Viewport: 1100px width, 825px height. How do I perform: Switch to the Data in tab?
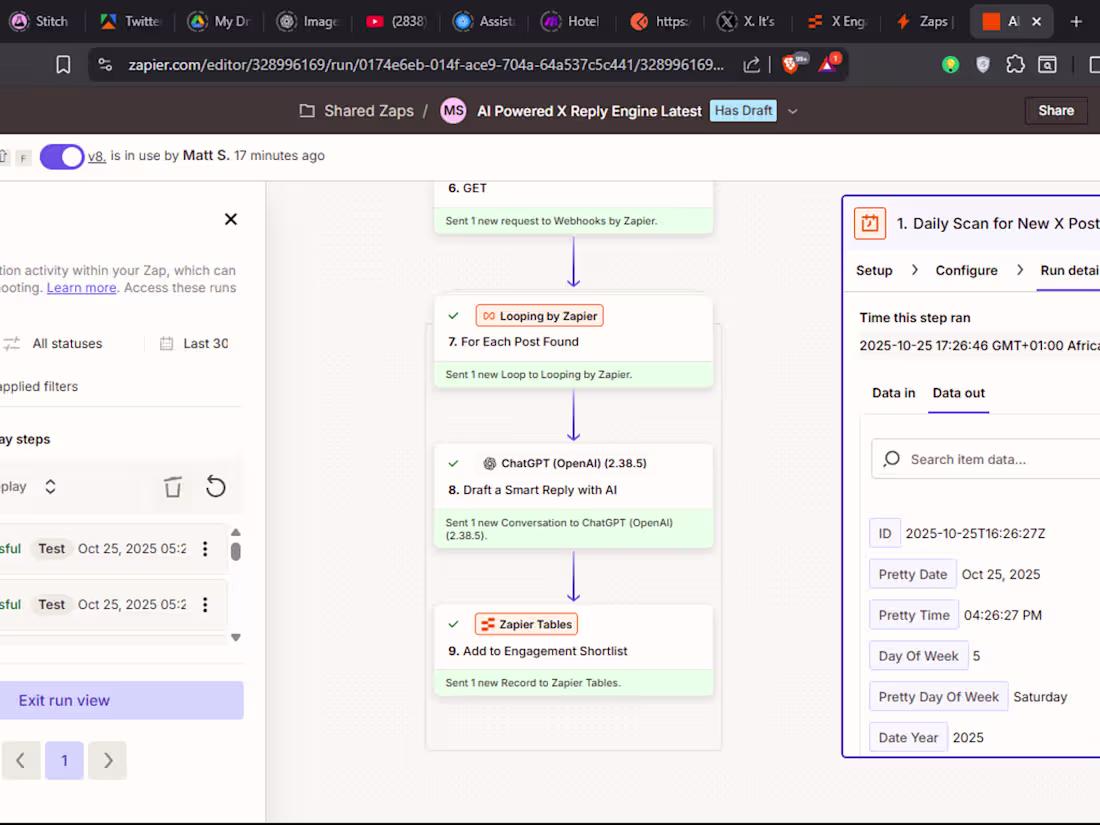tap(893, 393)
